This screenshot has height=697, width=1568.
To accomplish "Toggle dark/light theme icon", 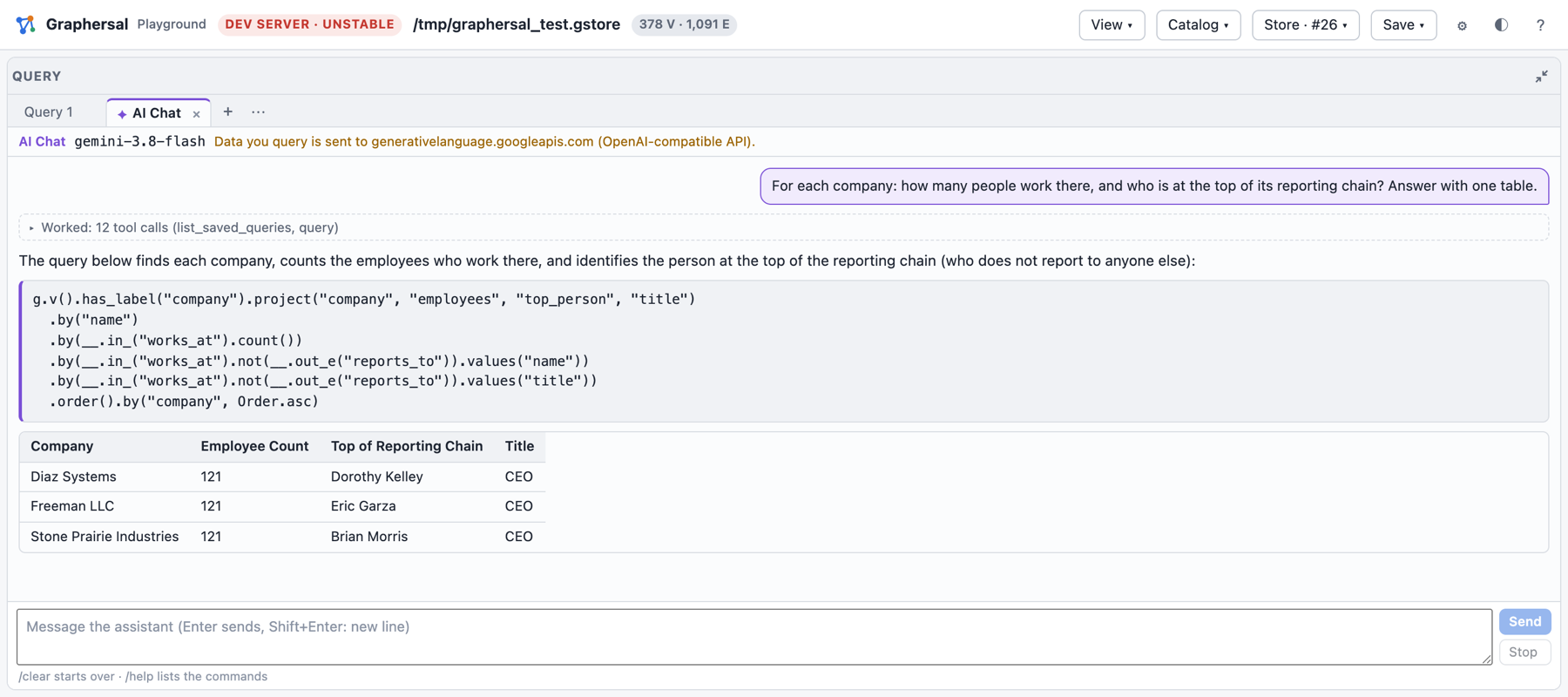I will click(1501, 24).
